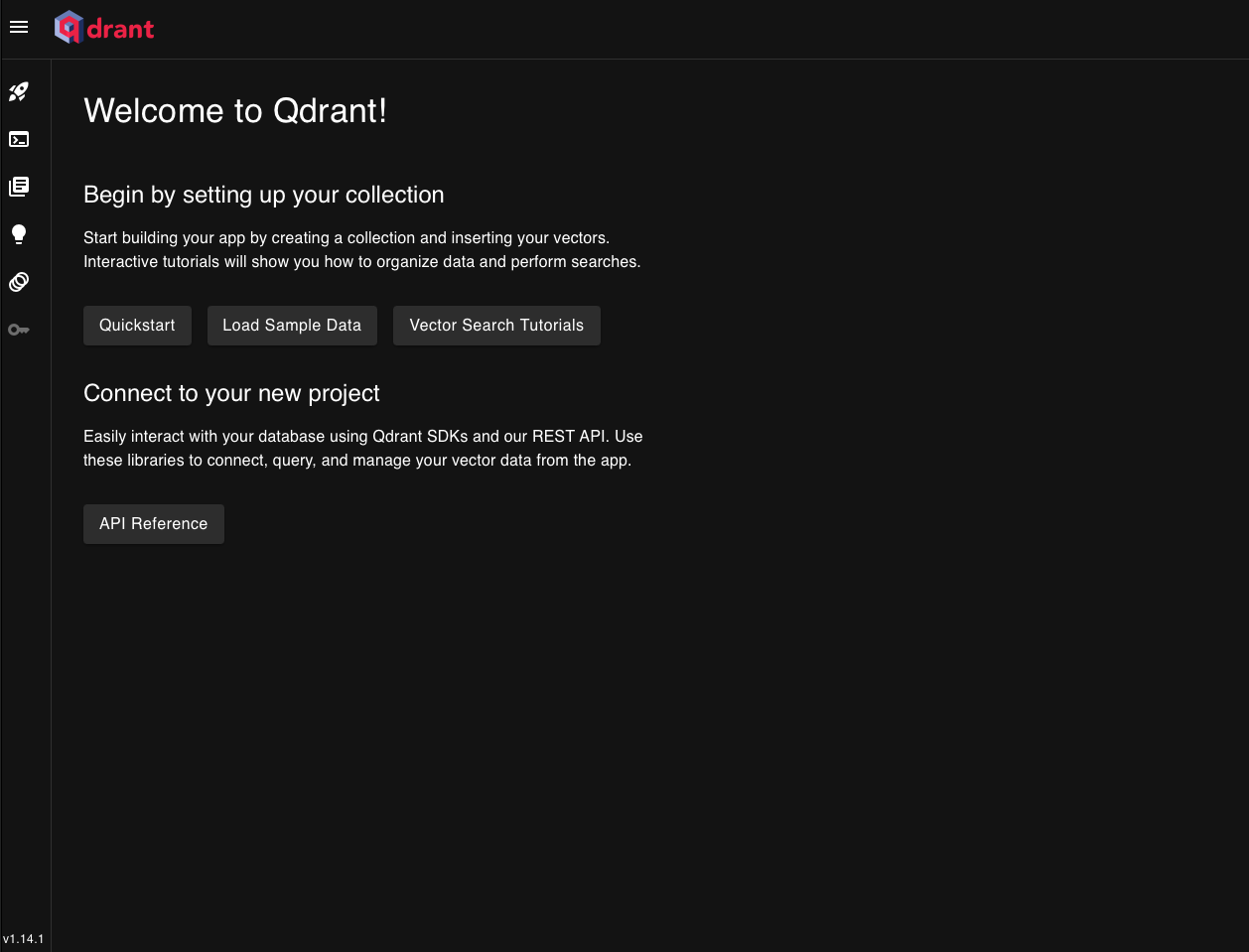Open the Tutorial lightbulb icon
This screenshot has width=1249, height=952.
(x=19, y=234)
